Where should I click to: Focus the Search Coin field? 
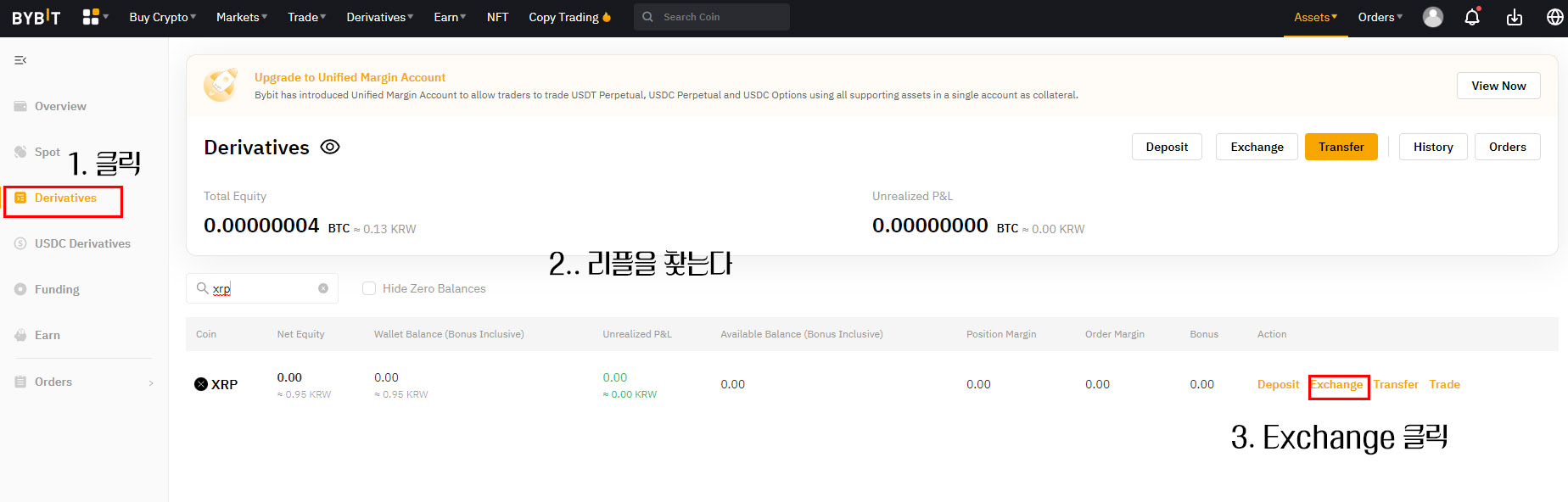click(711, 17)
